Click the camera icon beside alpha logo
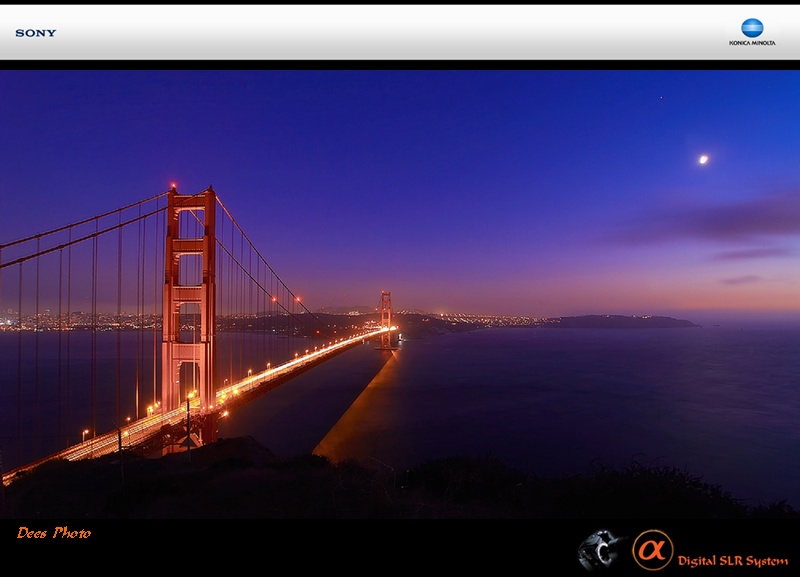800x577 pixels. (601, 550)
